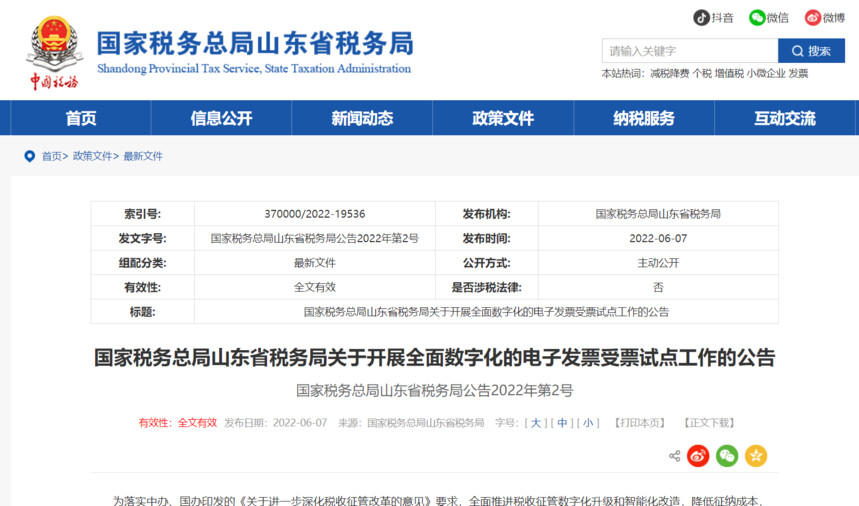Click the green WeChat (微信) header icon
This screenshot has height=506, width=859.
pyautogui.click(x=757, y=18)
